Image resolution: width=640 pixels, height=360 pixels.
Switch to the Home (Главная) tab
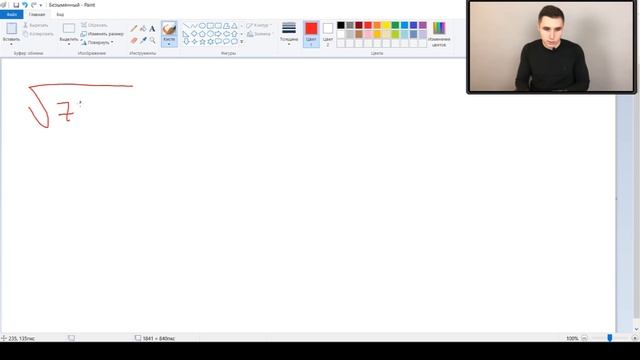37,15
